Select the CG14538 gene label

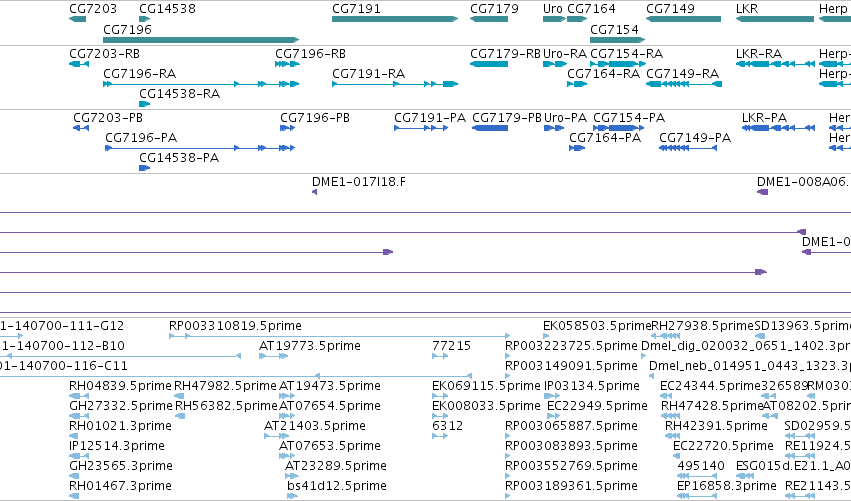coord(167,9)
